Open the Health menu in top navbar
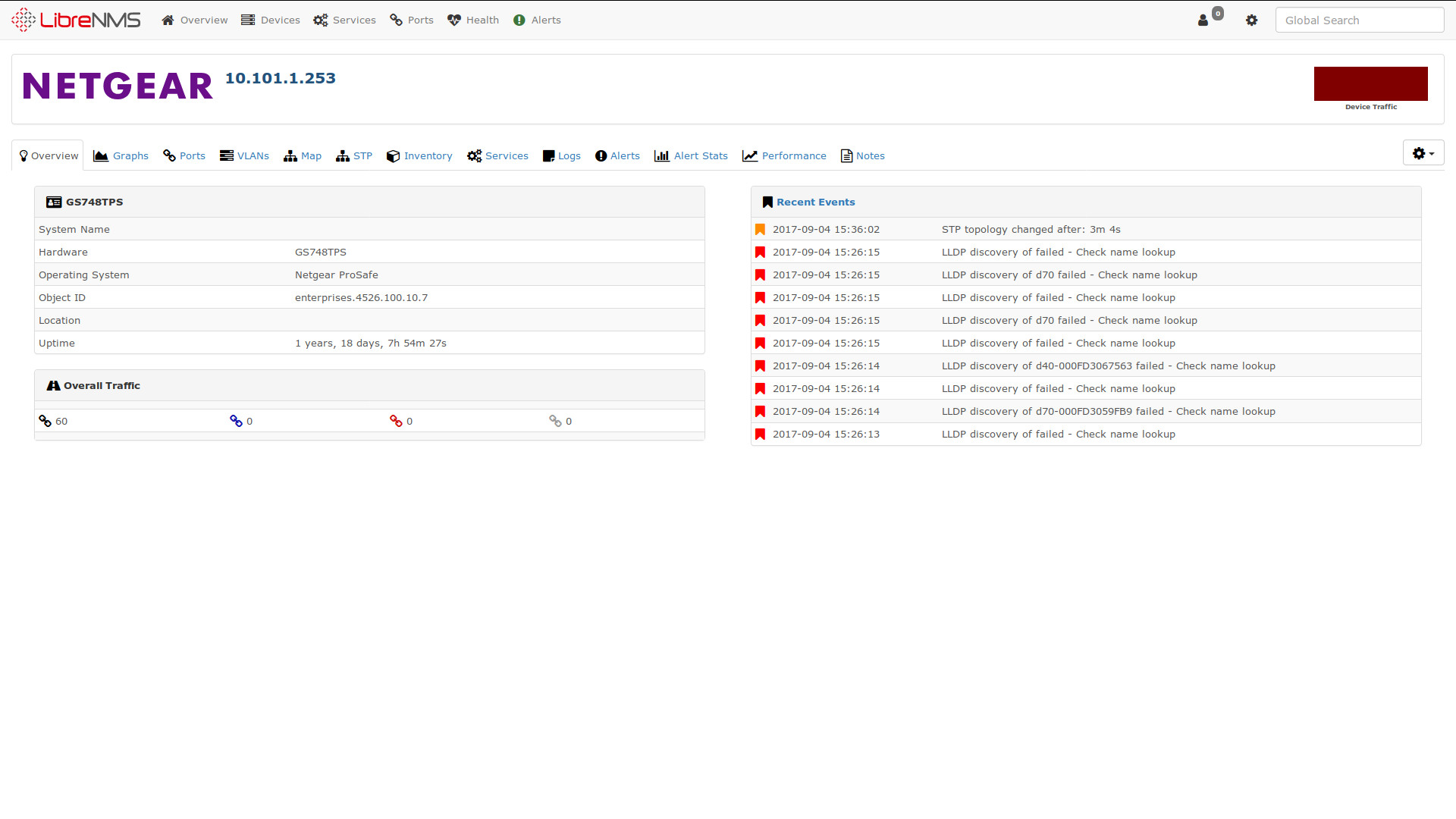This screenshot has width=1456, height=819. (473, 20)
